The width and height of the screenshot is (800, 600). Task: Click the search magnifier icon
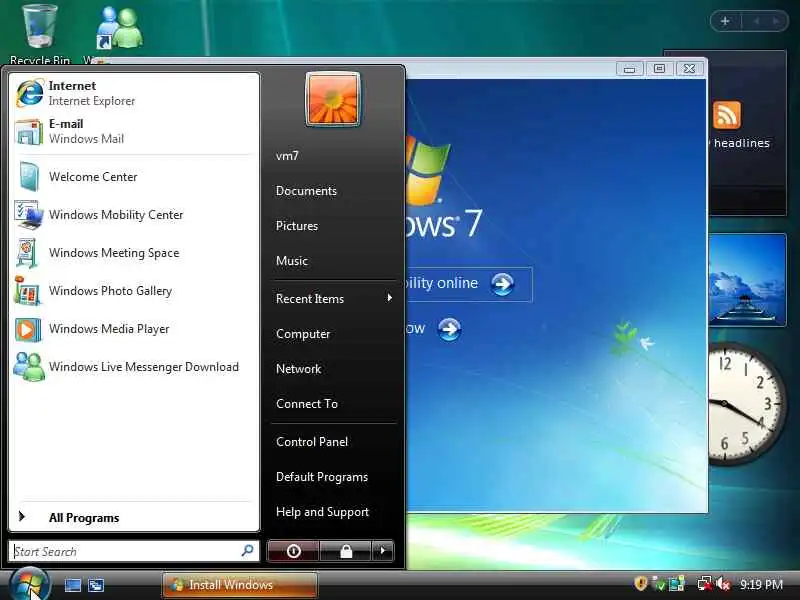247,551
